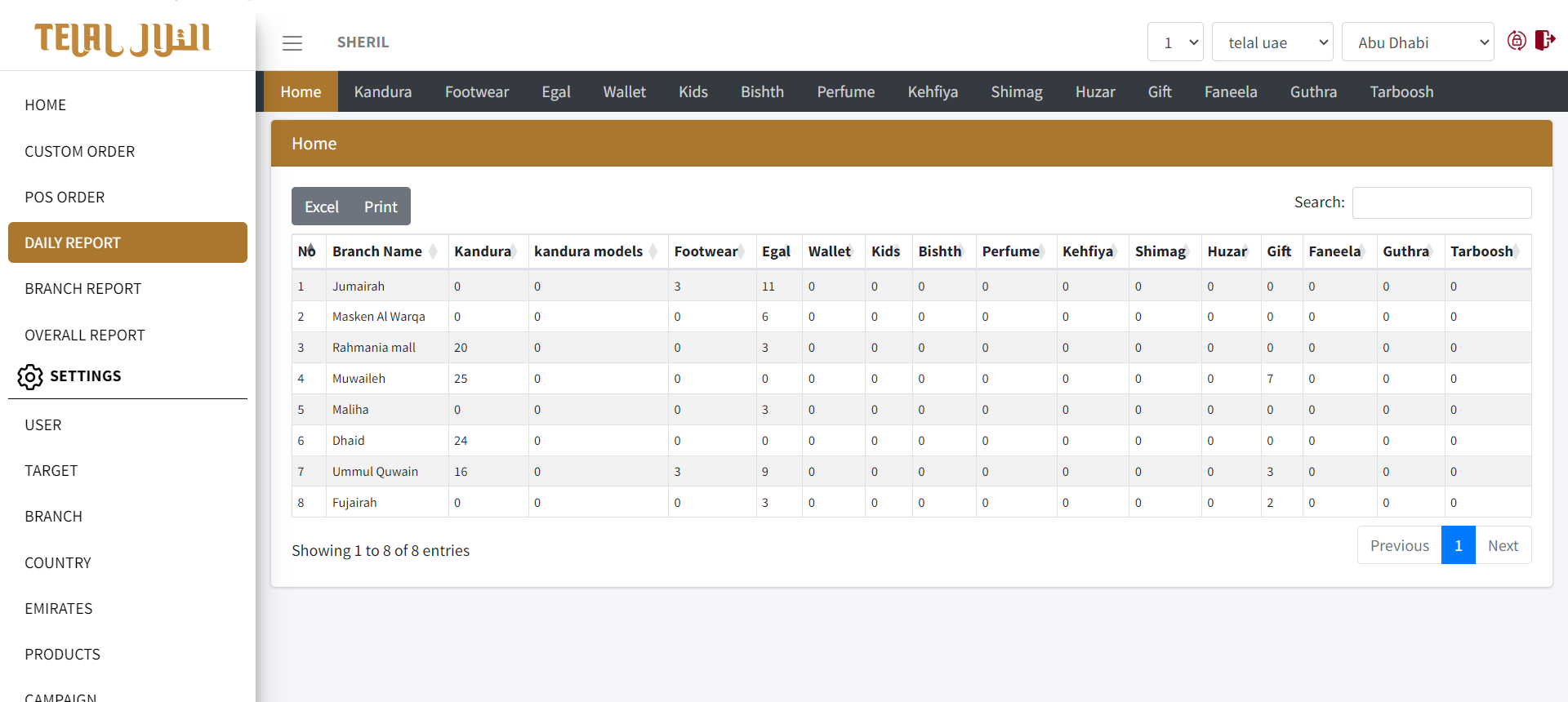Viewport: 1568px width, 702px height.
Task: Select the Perfume tab
Action: pyautogui.click(x=845, y=92)
